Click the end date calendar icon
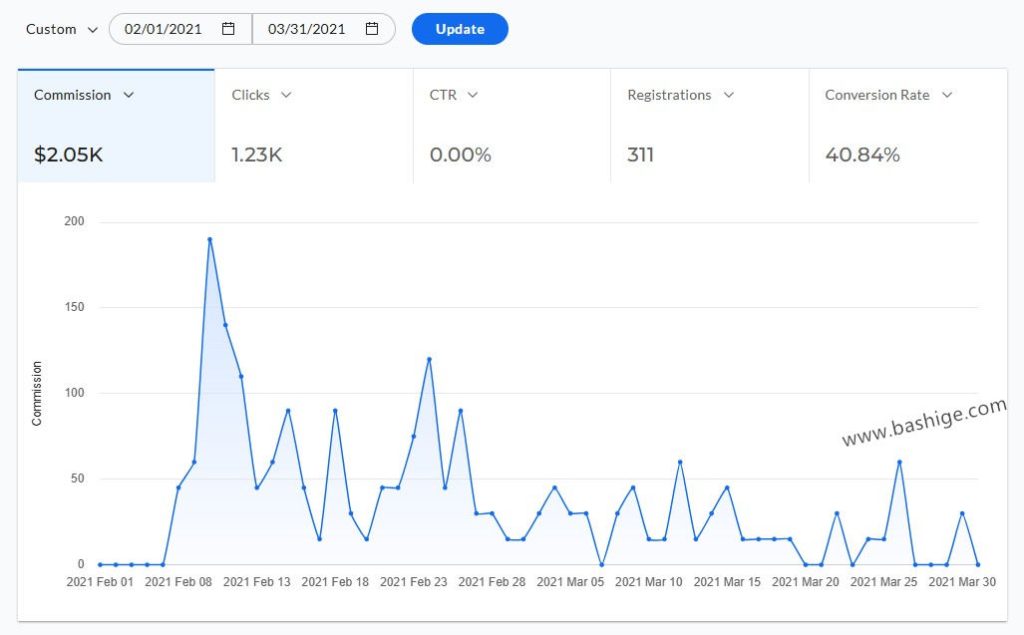 (x=372, y=29)
